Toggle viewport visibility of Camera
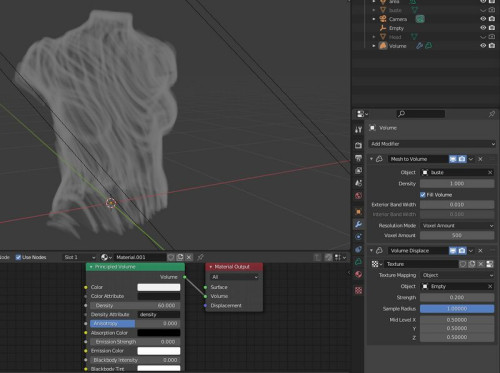 [483, 19]
